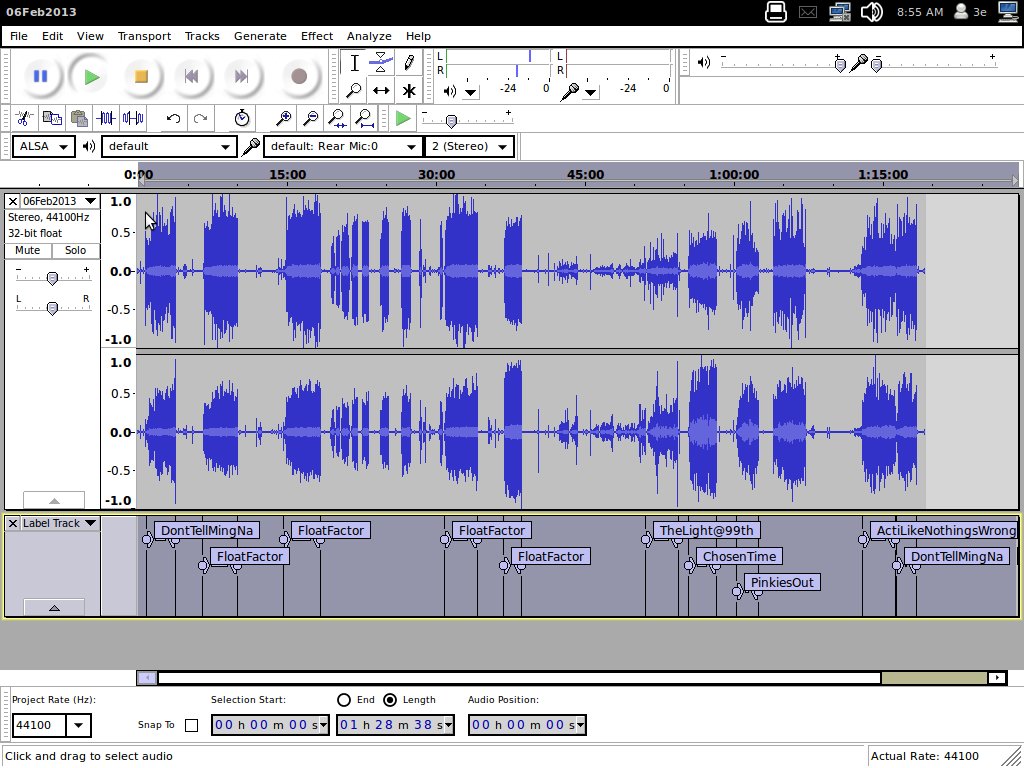Select the End radio button
Image resolution: width=1024 pixels, height=768 pixels.
(344, 700)
